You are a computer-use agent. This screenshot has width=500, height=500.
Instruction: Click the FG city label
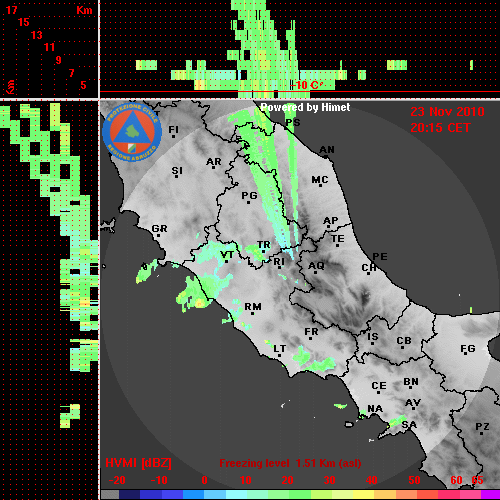[x=468, y=349]
